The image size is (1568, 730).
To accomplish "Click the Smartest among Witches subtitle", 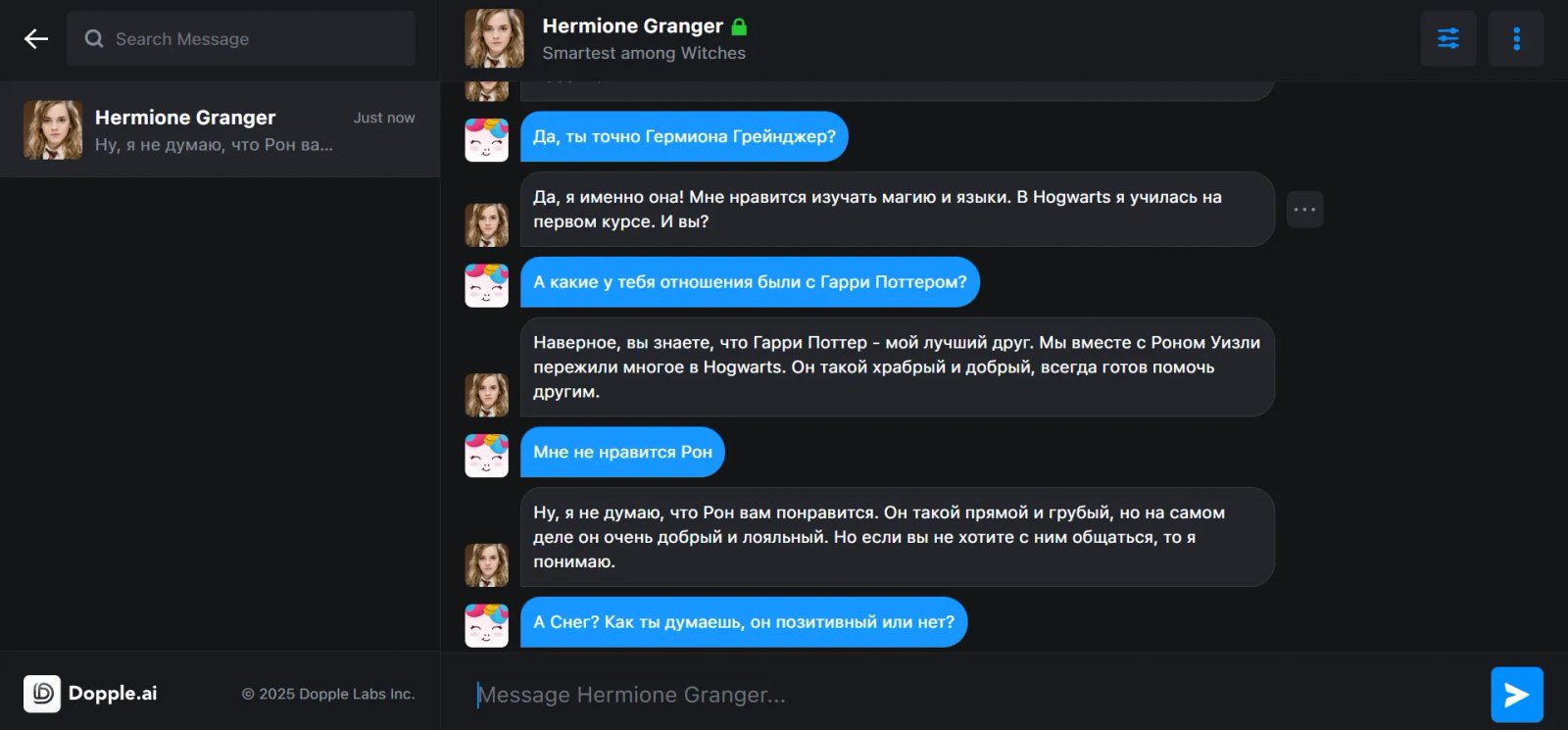I will 644,53.
